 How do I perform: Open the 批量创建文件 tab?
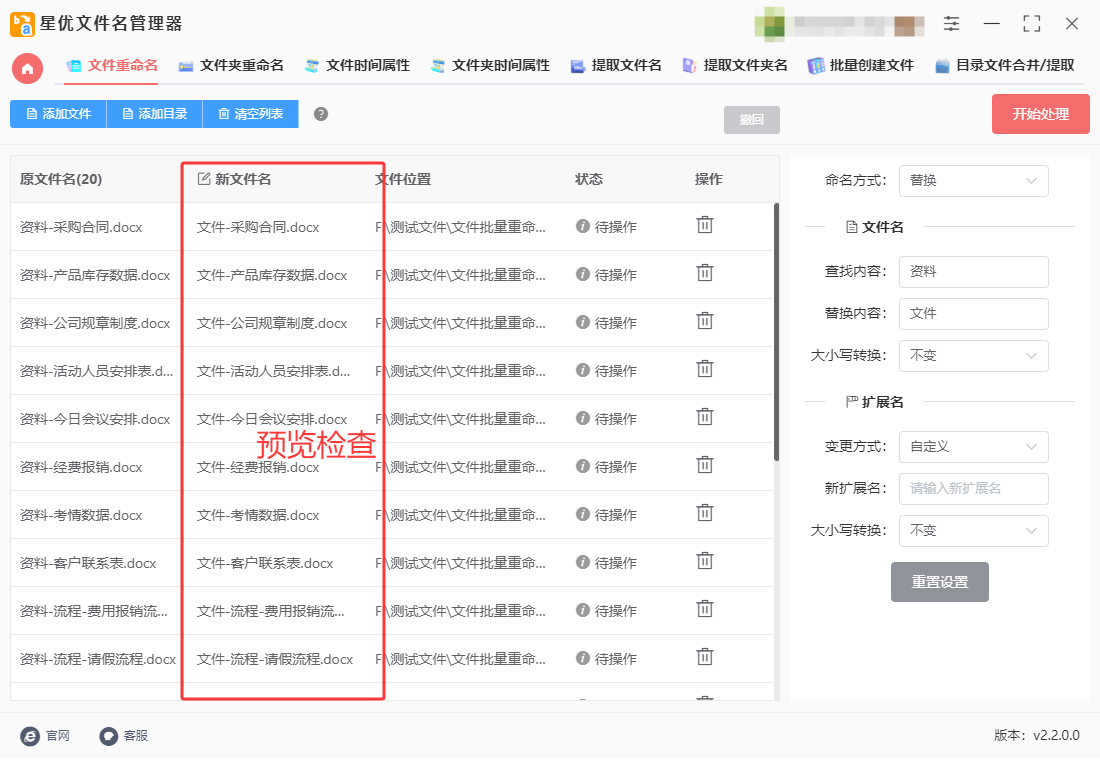tap(861, 66)
